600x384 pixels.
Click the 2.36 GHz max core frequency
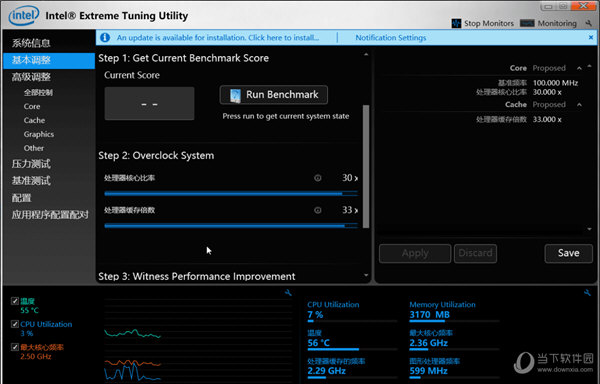pos(428,343)
